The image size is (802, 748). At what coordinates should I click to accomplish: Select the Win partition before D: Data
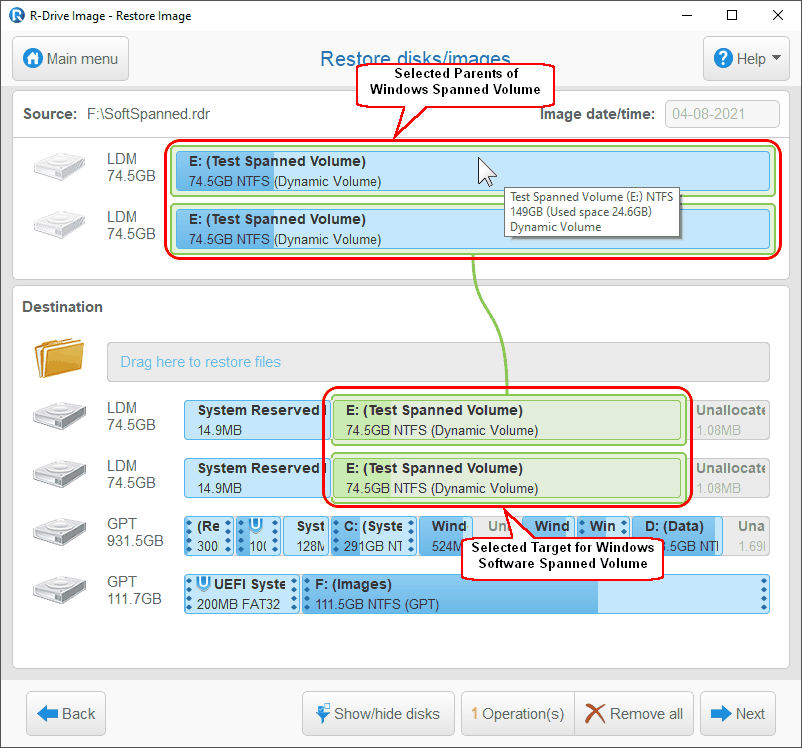603,527
